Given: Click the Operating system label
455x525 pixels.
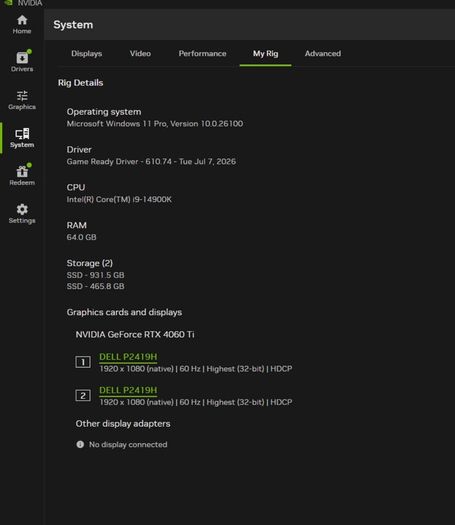Looking at the screenshot, I should (x=104, y=112).
